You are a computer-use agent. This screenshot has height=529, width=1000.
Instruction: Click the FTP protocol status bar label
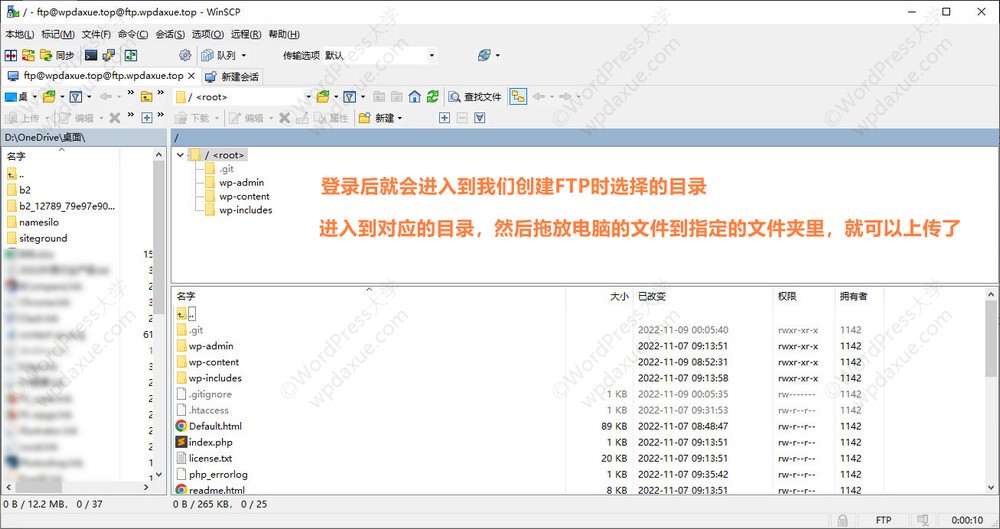883,520
